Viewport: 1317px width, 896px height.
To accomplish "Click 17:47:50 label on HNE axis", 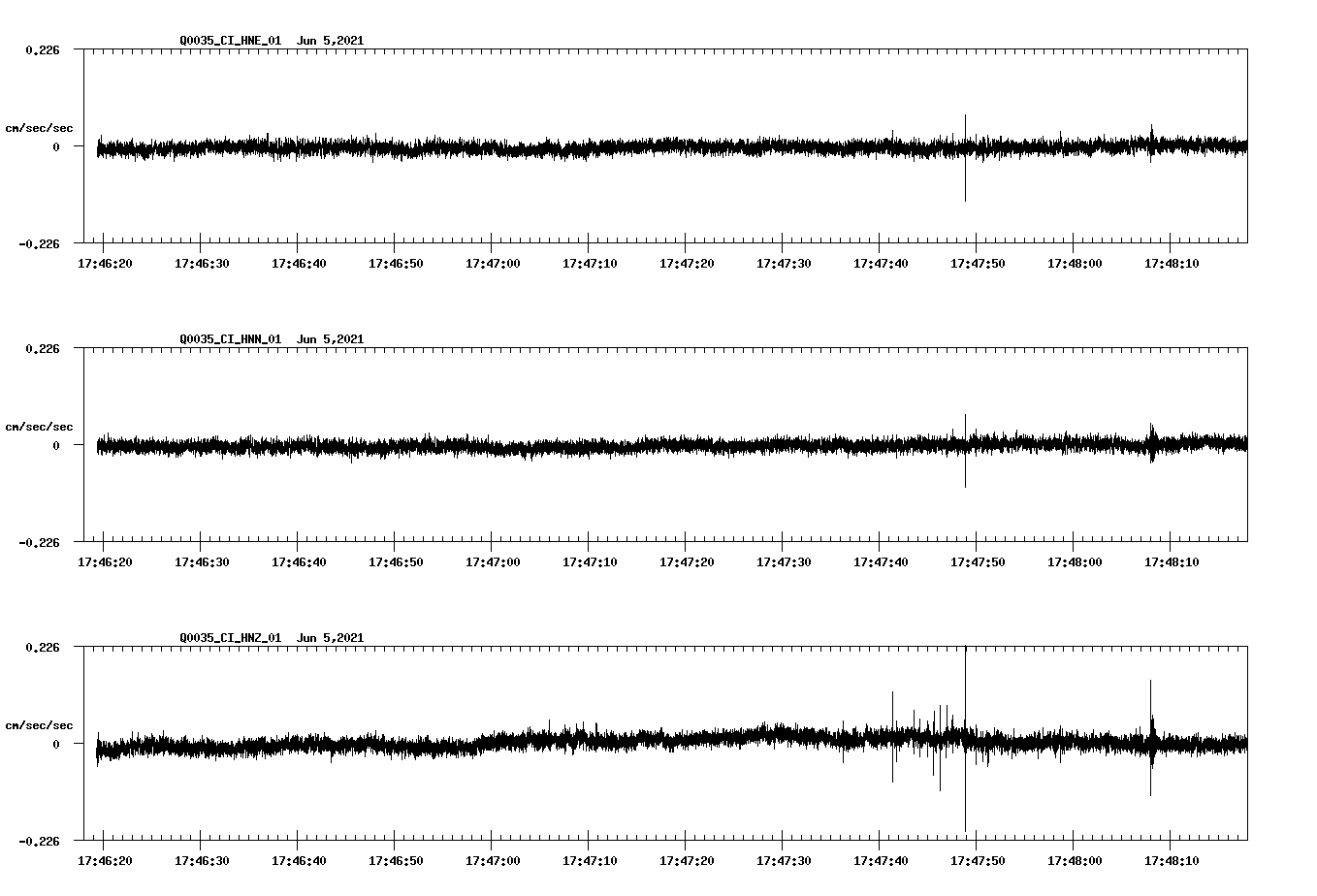I will click(978, 263).
